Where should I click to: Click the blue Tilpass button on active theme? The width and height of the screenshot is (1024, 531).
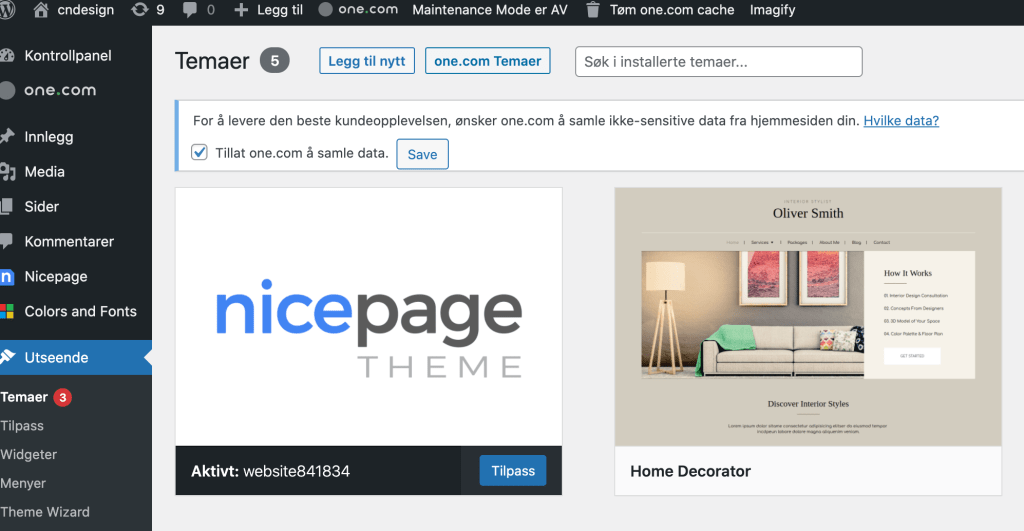point(513,471)
